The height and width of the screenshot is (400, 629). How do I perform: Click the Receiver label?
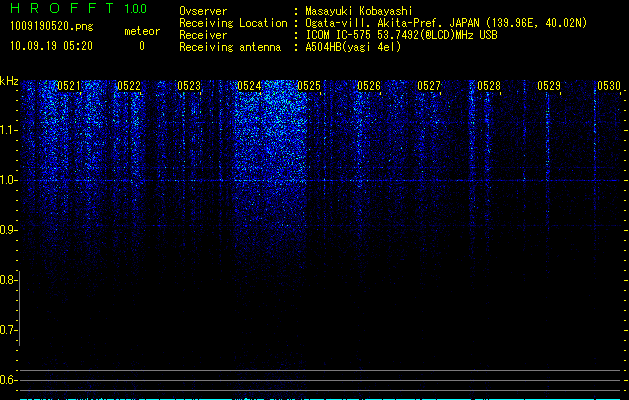[x=203, y=35]
